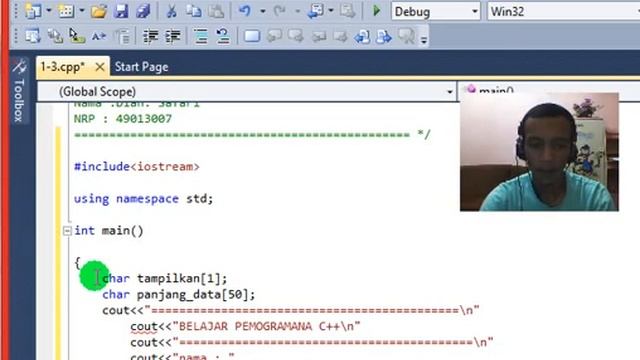Undo the last edit with Undo icon
640x360 pixels.
pyautogui.click(x=244, y=11)
